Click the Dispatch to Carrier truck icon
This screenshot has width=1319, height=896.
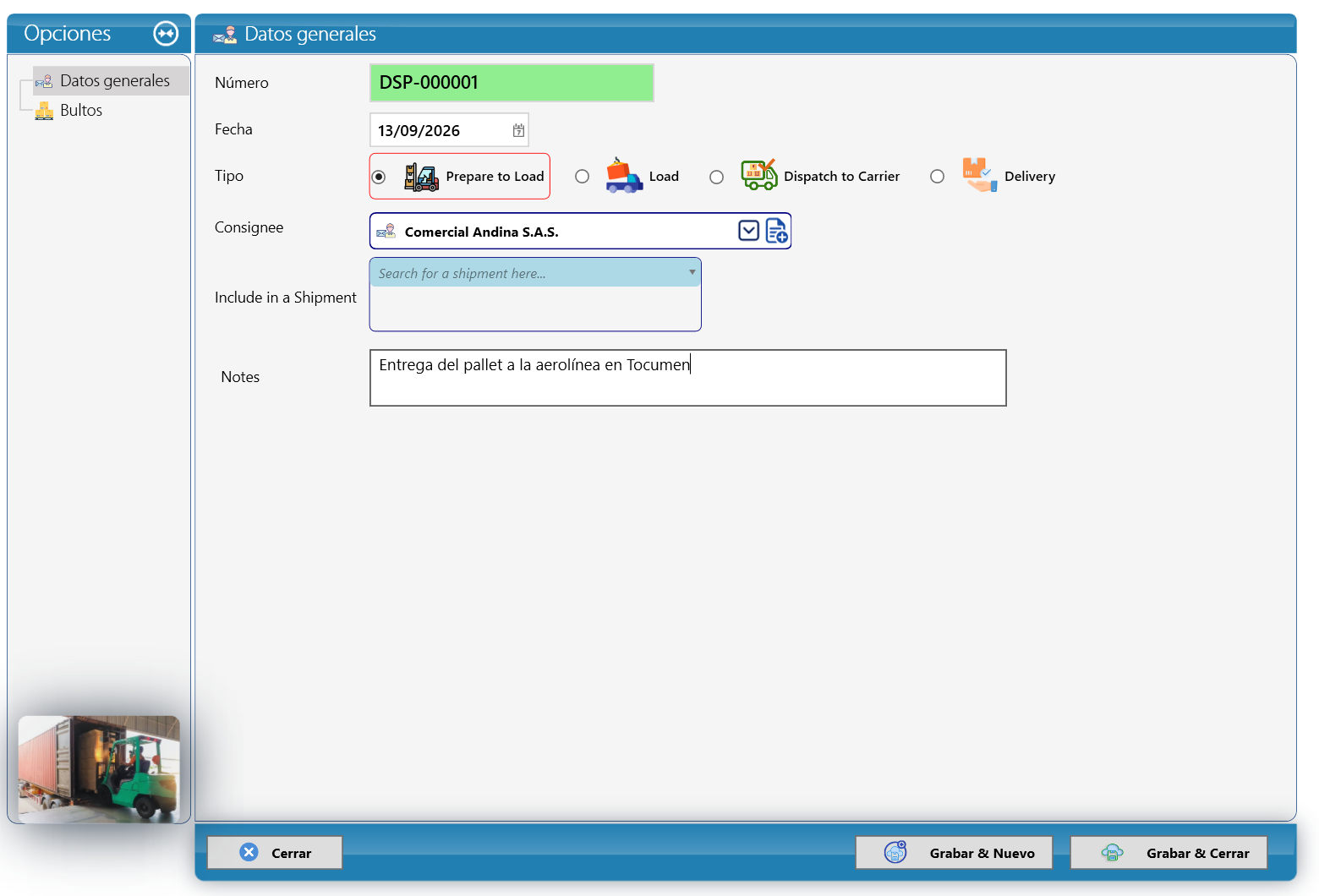[758, 175]
